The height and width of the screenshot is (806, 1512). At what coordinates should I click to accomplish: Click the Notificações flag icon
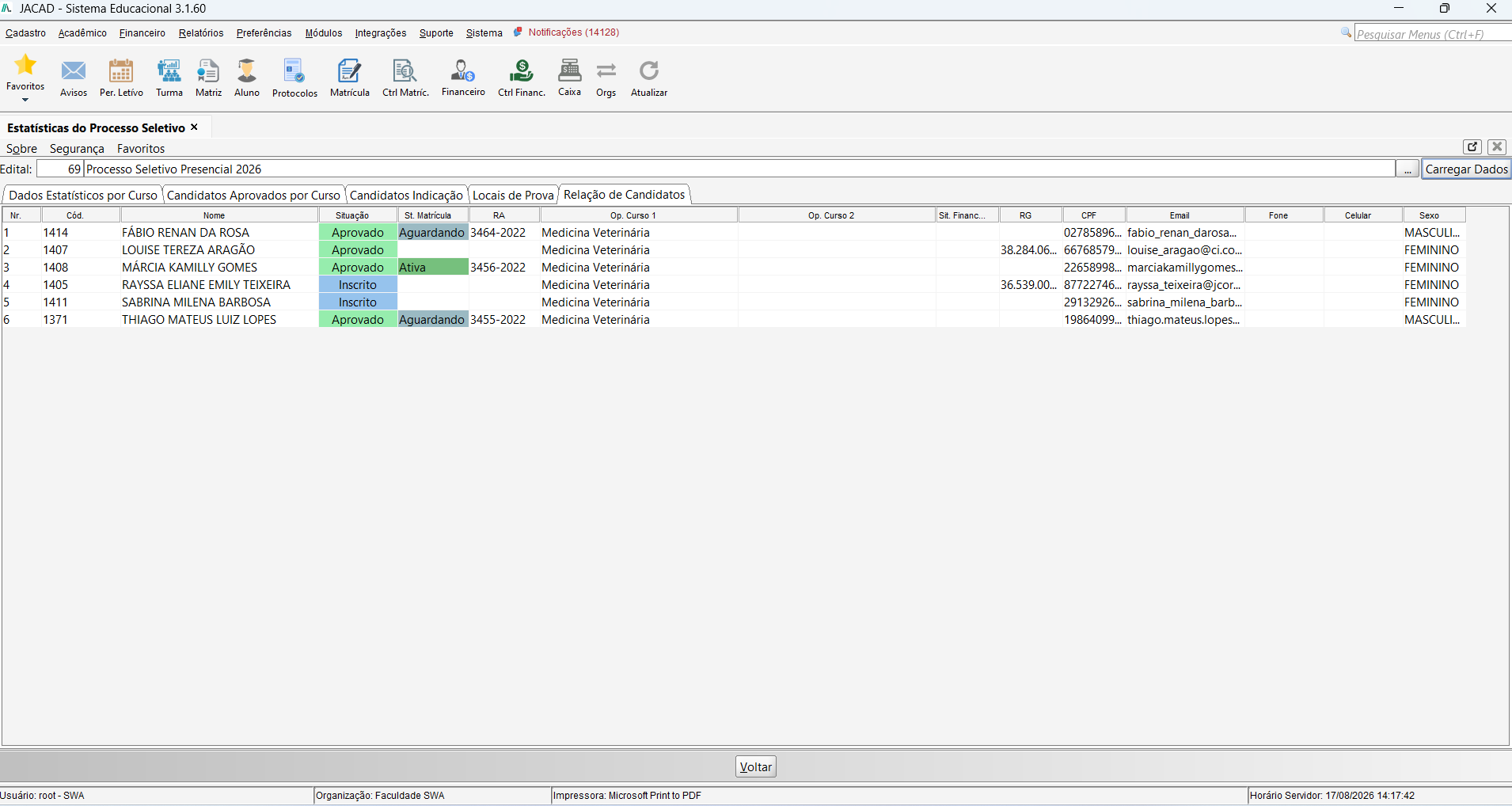(518, 32)
